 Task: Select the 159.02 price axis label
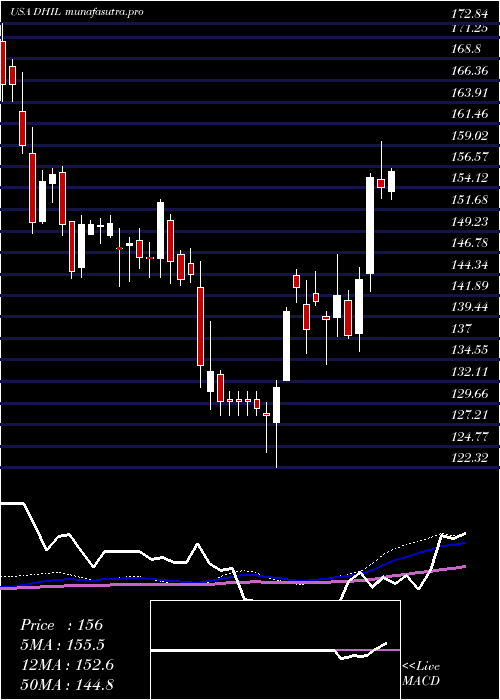tap(469, 135)
